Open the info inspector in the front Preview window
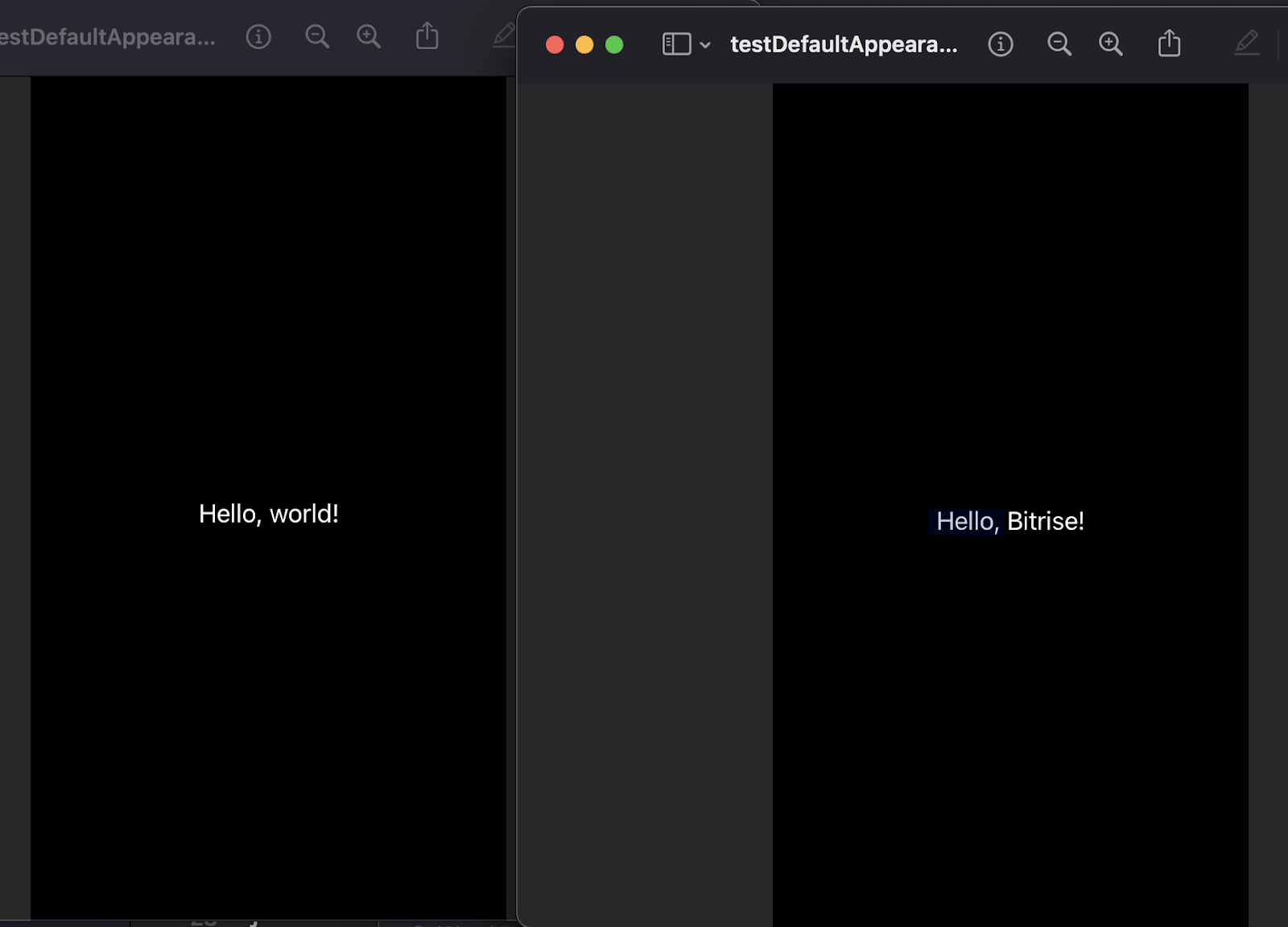 [1001, 44]
